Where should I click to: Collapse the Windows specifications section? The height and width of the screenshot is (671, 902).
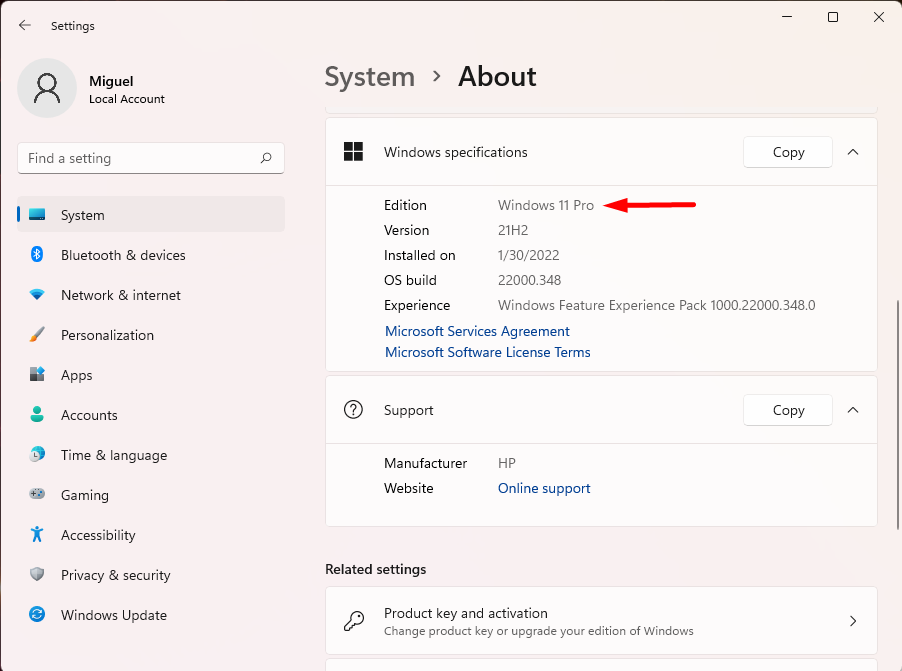pyautogui.click(x=853, y=152)
